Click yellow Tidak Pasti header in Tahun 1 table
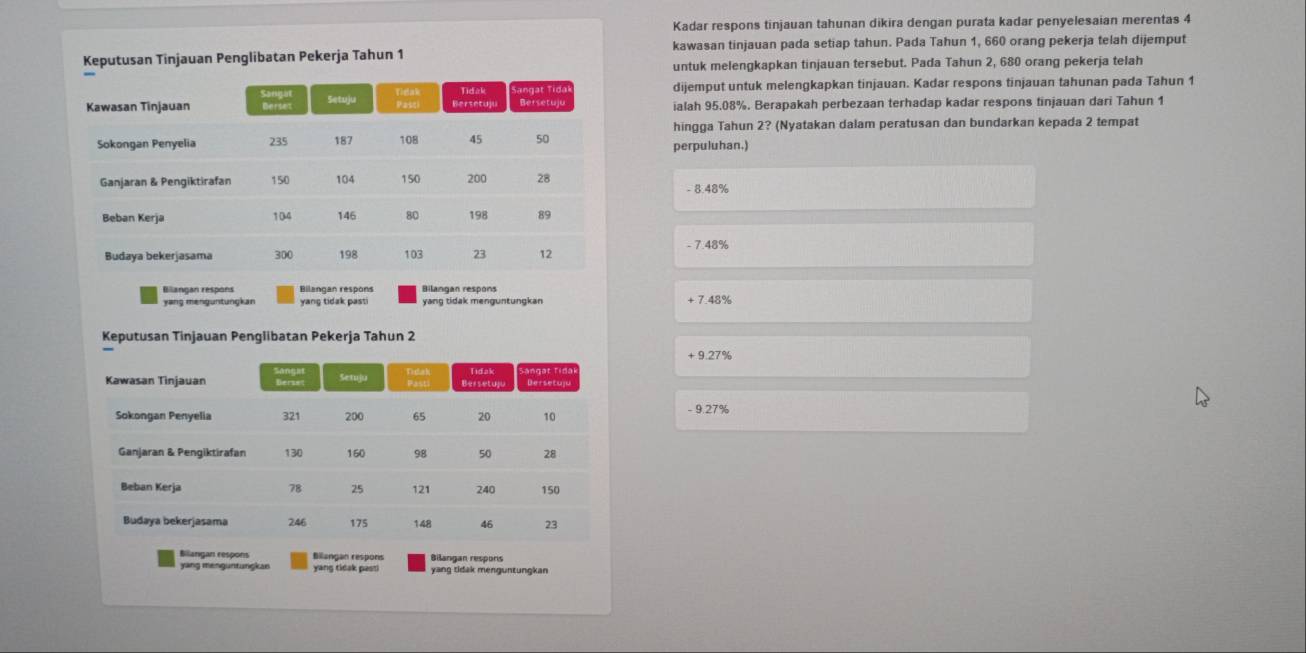Image resolution: width=1306 pixels, height=653 pixels. [x=407, y=98]
